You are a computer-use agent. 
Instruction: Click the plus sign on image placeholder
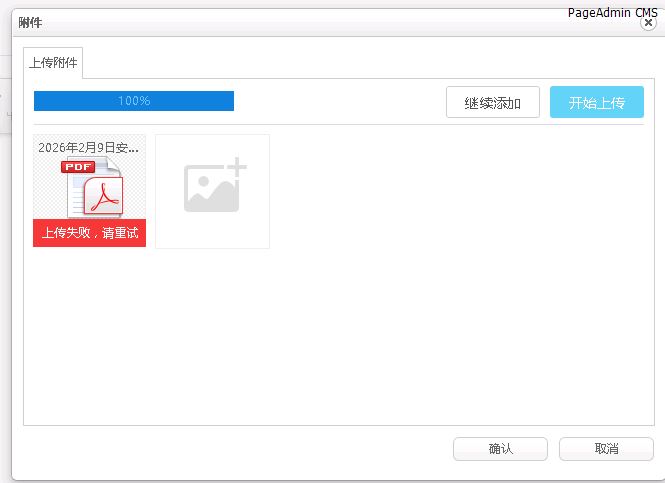[237, 166]
